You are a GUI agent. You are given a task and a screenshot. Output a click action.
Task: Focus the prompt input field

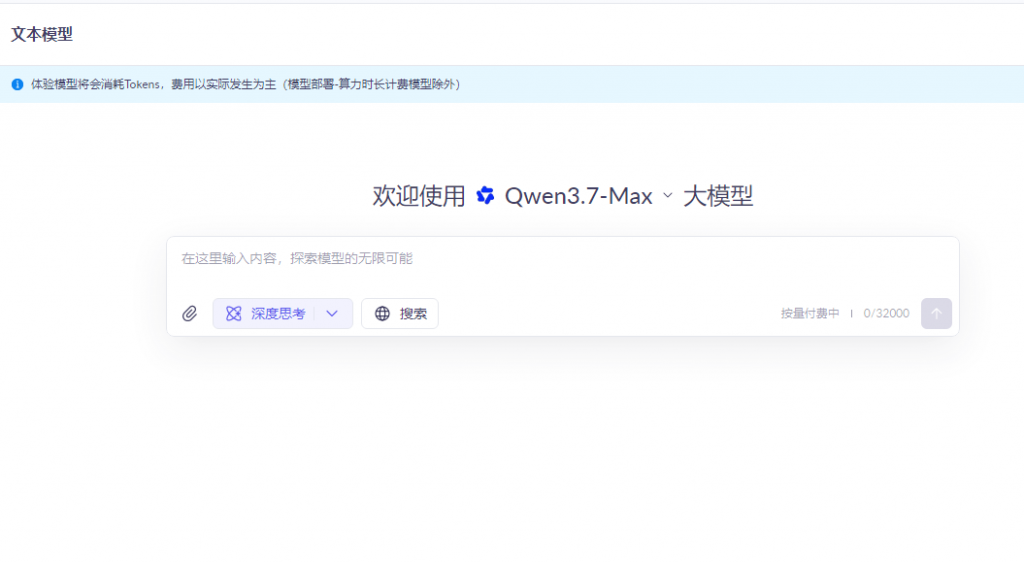[x=562, y=259]
